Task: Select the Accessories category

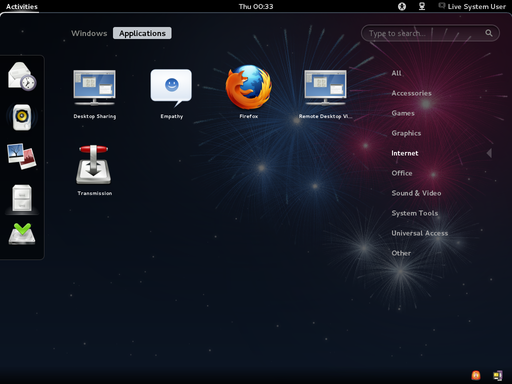Action: point(411,93)
